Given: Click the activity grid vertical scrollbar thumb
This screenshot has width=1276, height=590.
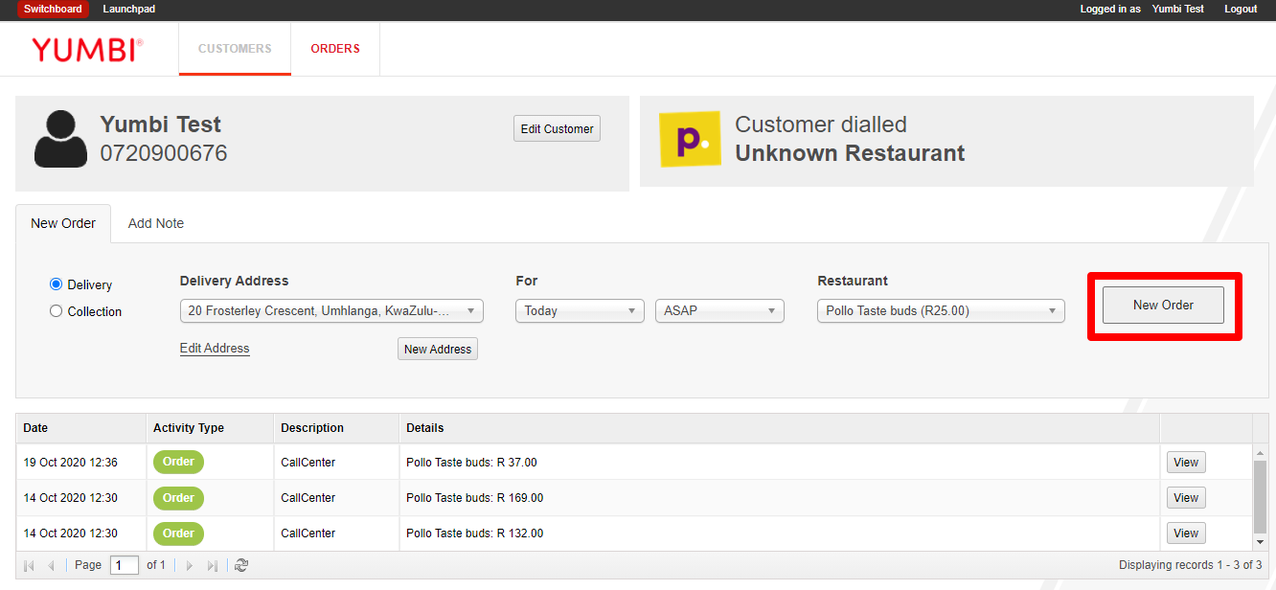Looking at the screenshot, I should pyautogui.click(x=1260, y=496).
